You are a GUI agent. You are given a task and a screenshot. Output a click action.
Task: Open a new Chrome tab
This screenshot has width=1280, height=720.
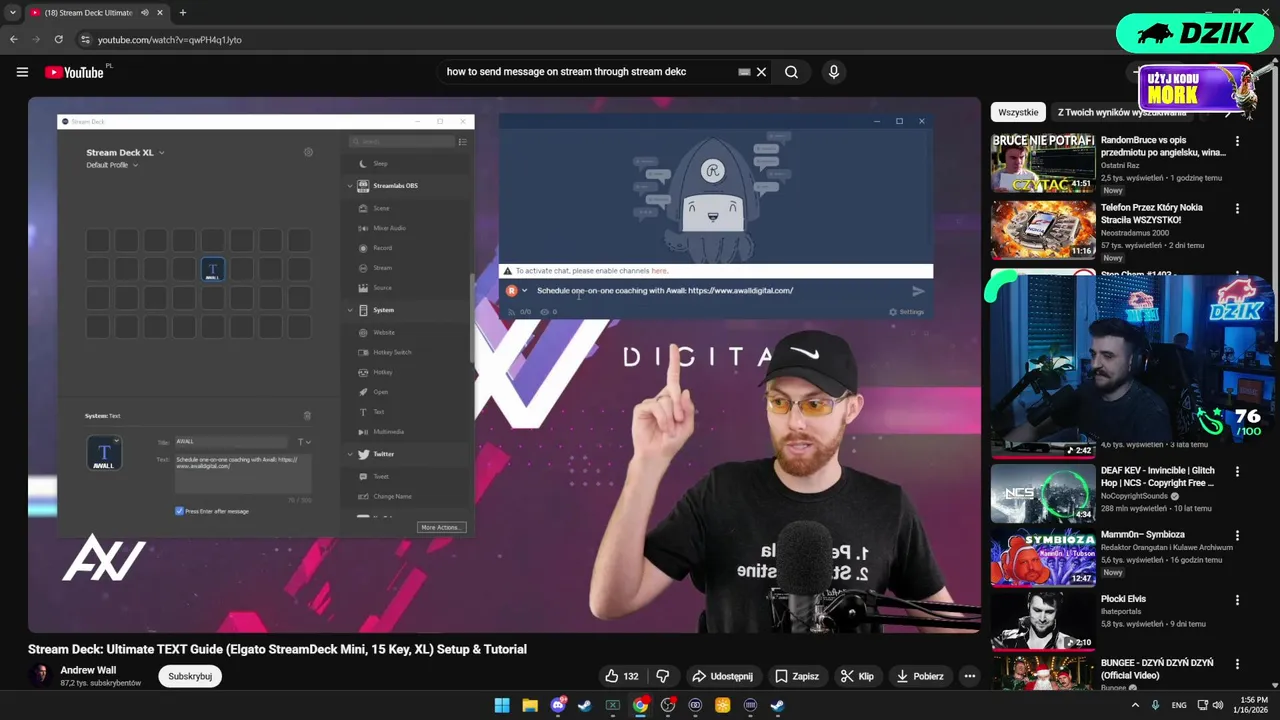click(183, 13)
